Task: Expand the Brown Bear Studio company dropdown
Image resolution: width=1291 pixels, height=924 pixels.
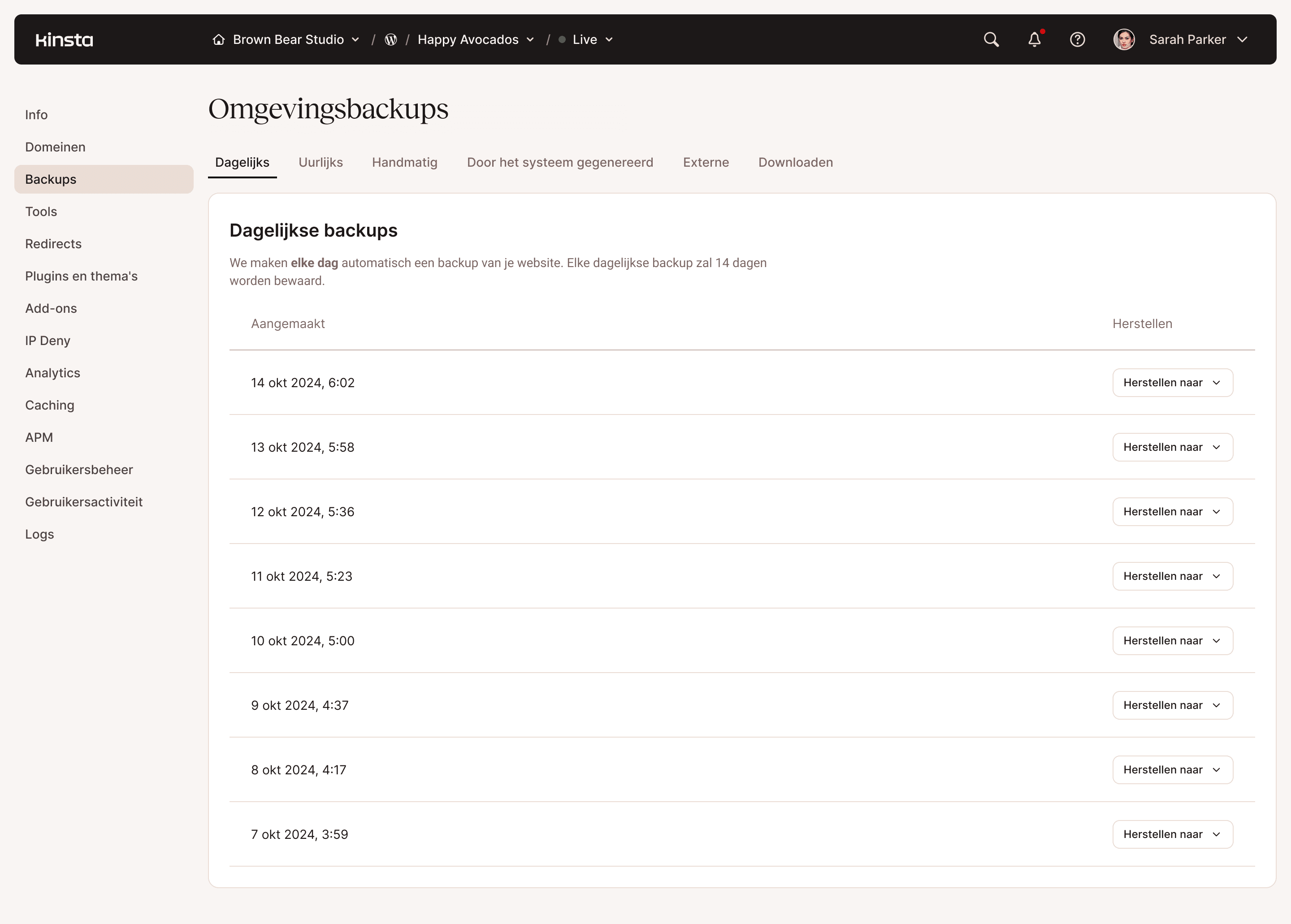Action: point(356,39)
